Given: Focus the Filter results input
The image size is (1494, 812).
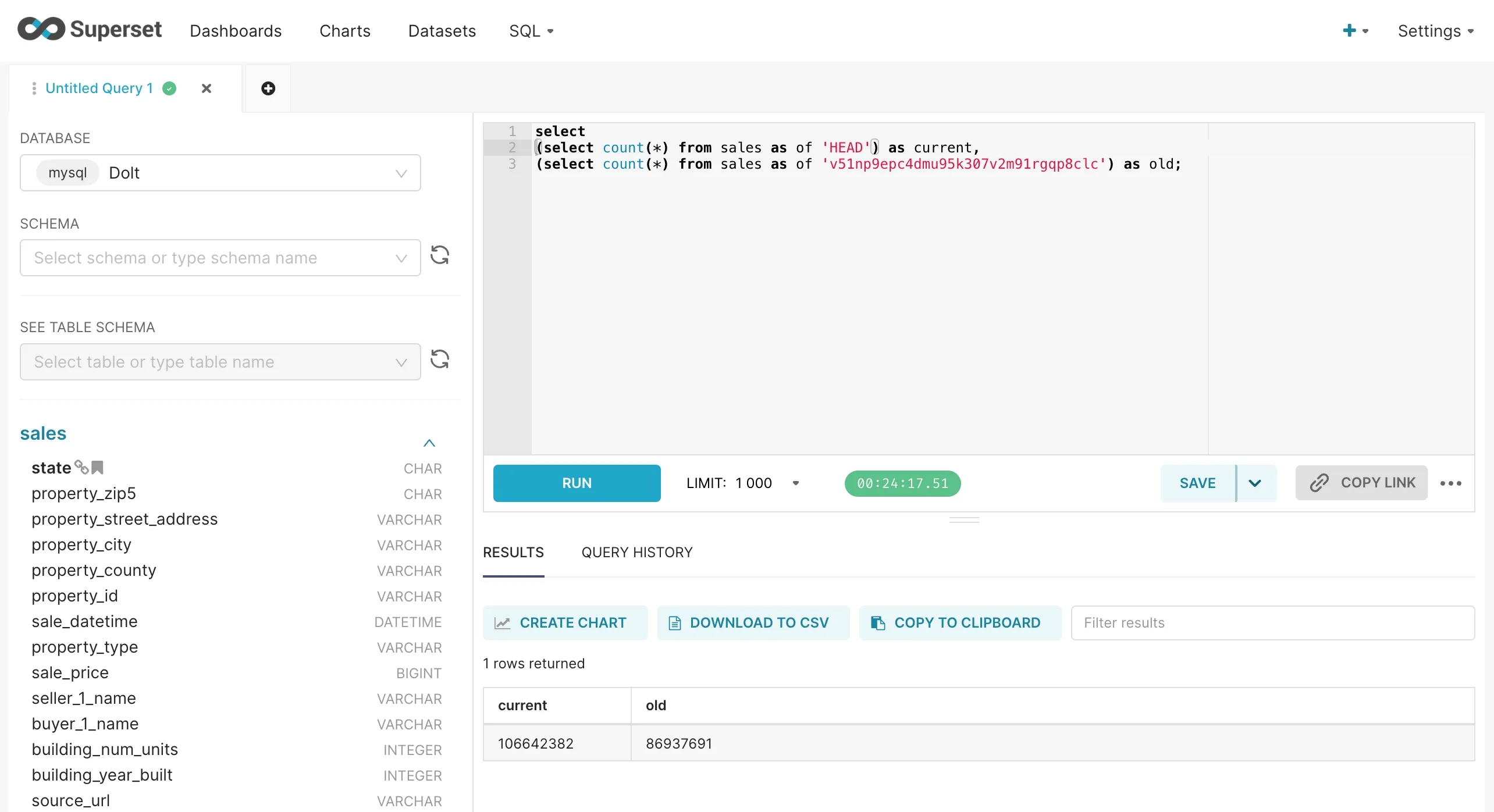Looking at the screenshot, I should 1272,623.
